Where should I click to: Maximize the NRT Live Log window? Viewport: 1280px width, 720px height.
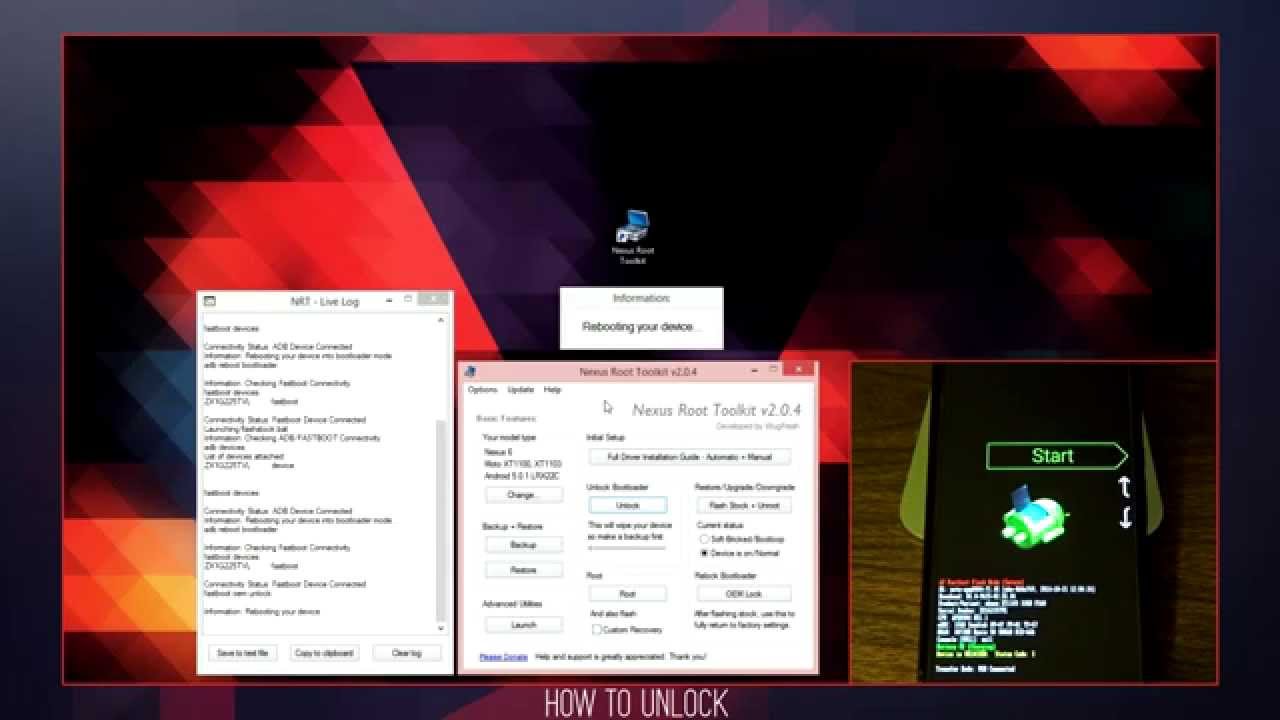point(408,299)
